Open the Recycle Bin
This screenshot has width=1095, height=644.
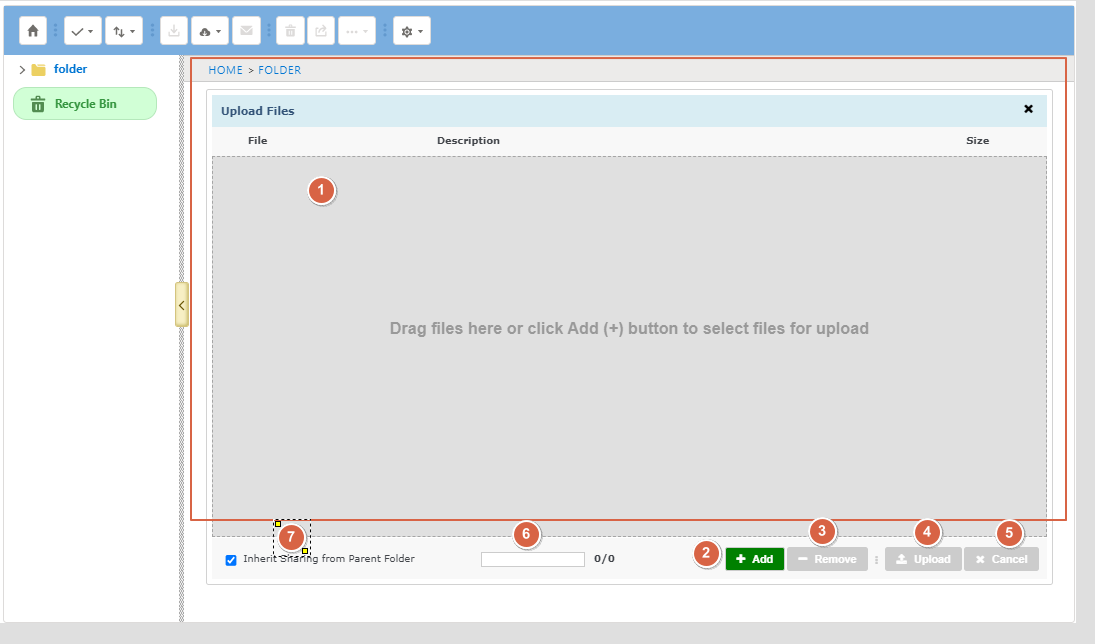point(85,104)
